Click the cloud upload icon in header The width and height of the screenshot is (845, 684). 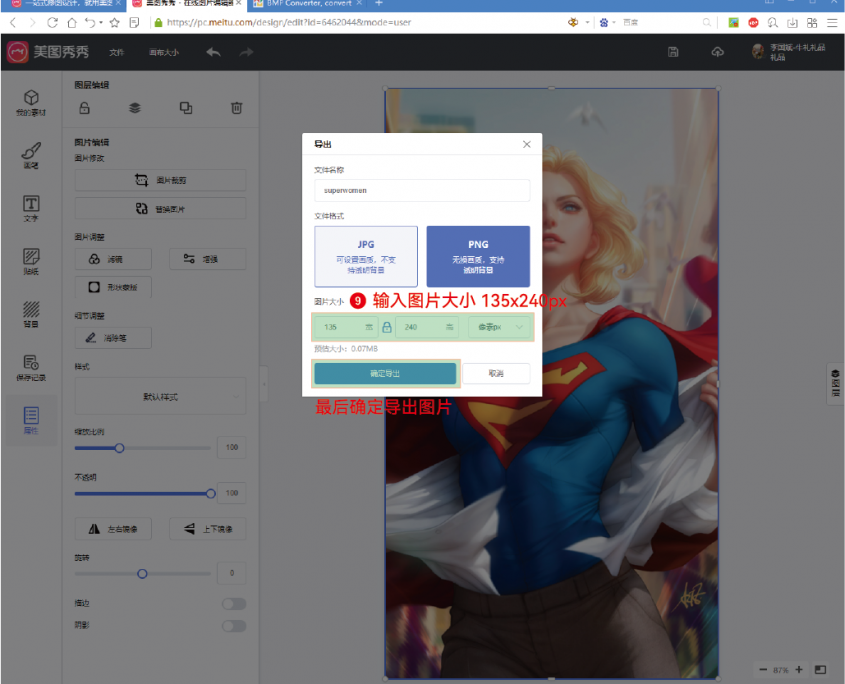click(717, 52)
